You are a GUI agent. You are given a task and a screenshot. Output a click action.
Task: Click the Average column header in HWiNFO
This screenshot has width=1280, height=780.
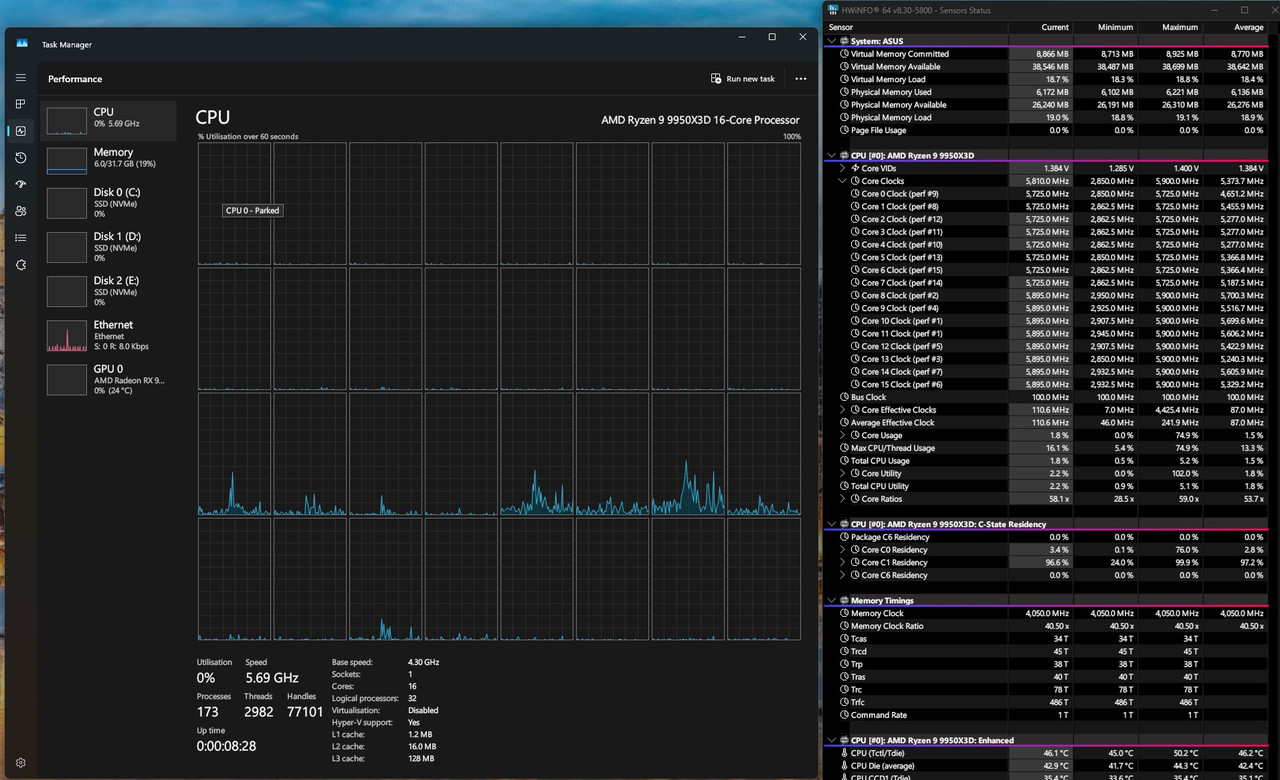point(1240,27)
